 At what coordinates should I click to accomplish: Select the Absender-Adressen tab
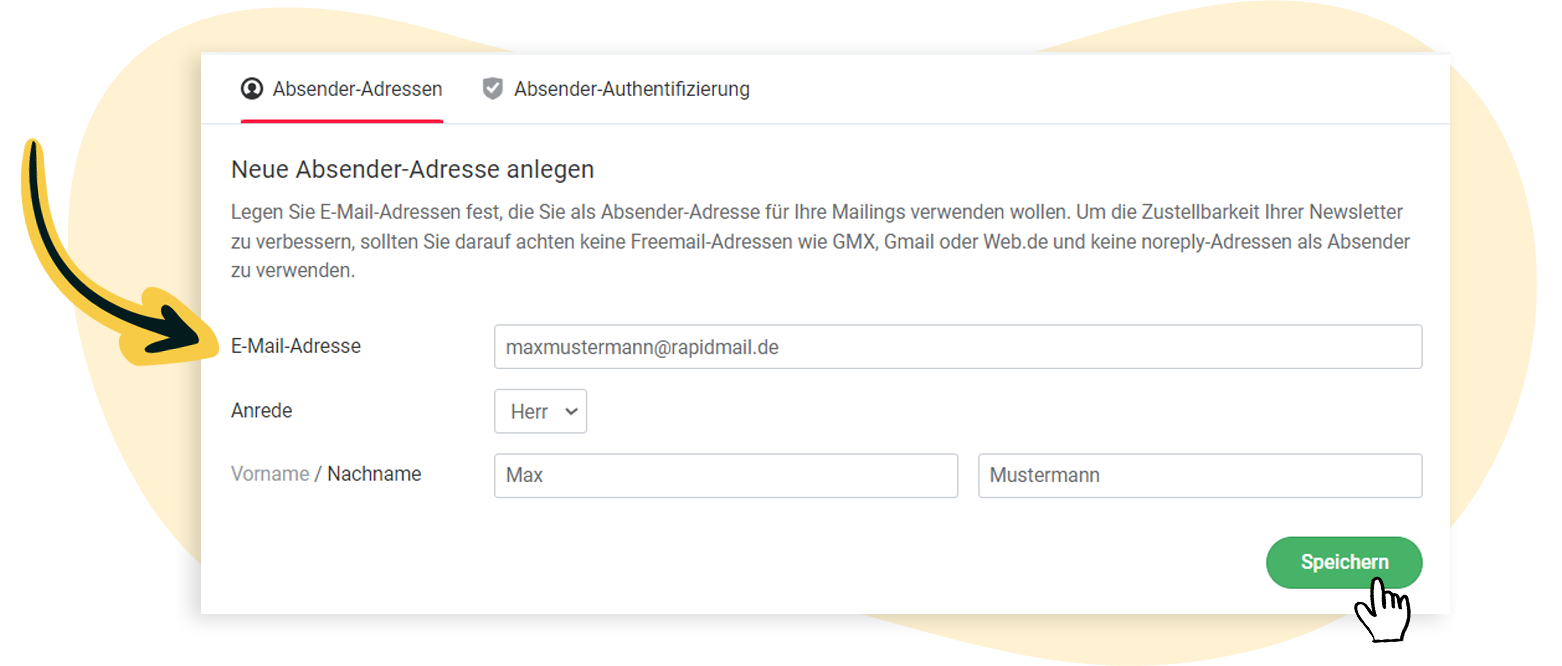tap(342, 88)
